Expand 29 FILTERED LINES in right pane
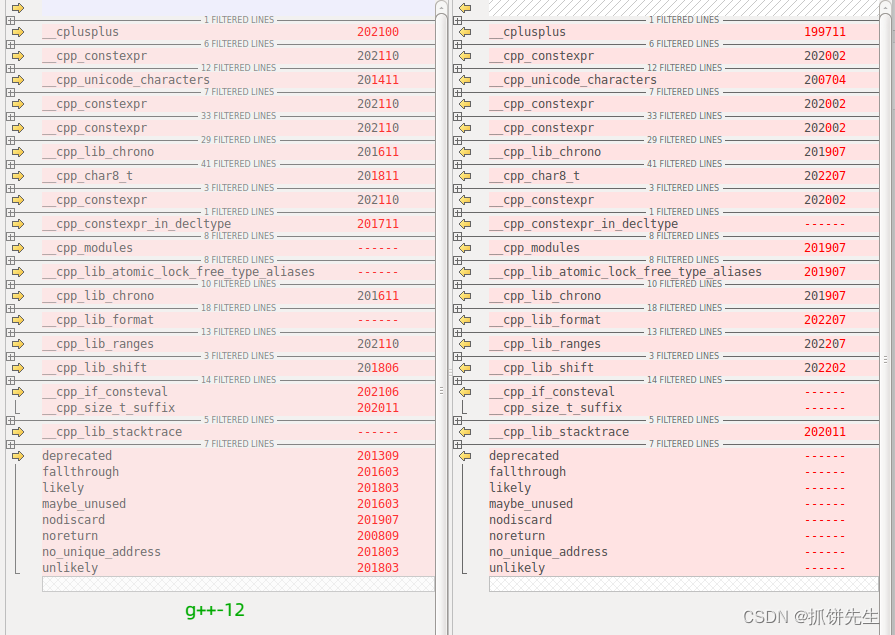Image resolution: width=895 pixels, height=635 pixels. [457, 140]
